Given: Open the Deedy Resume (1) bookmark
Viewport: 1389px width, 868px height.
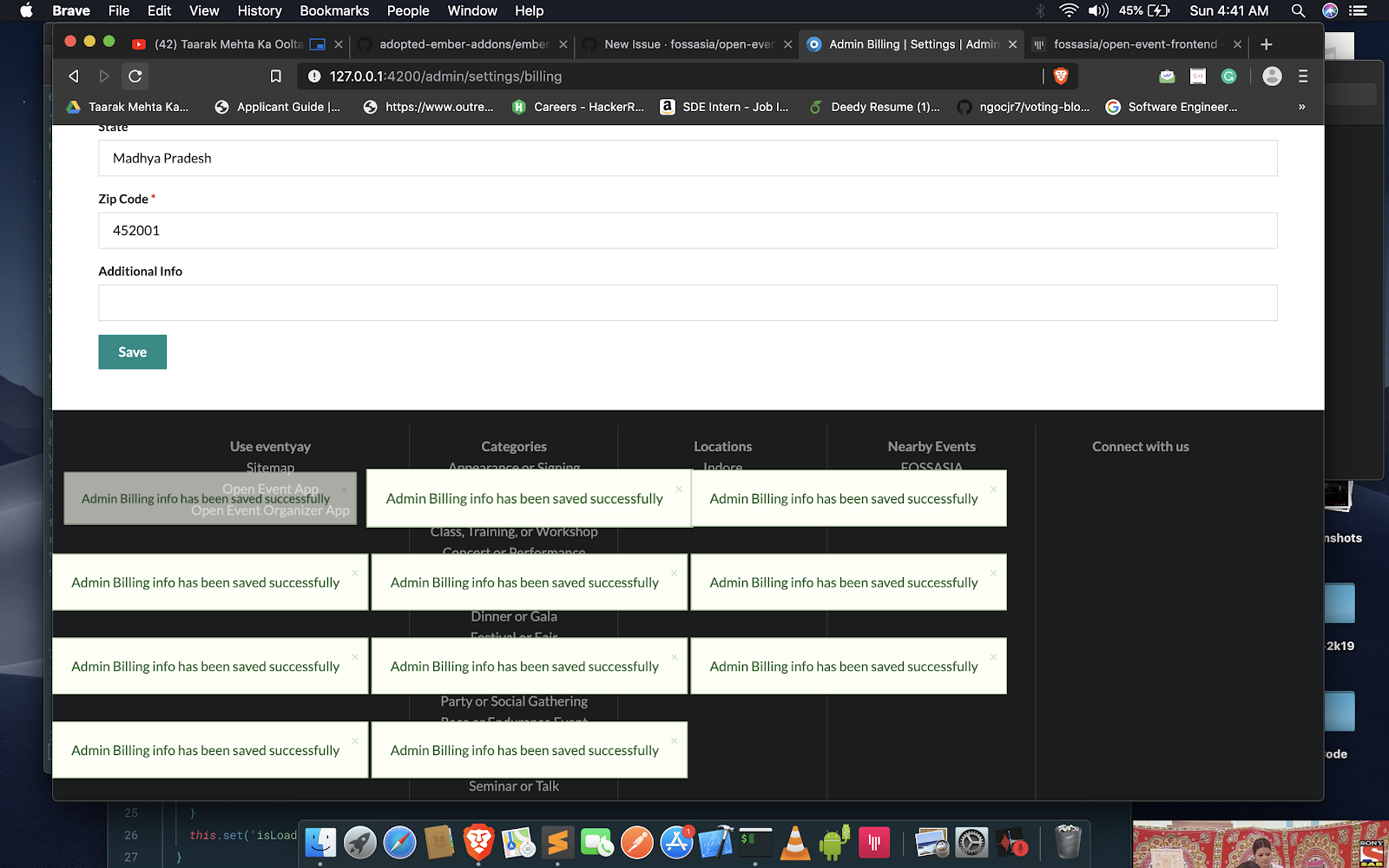Looking at the screenshot, I should click(x=874, y=107).
